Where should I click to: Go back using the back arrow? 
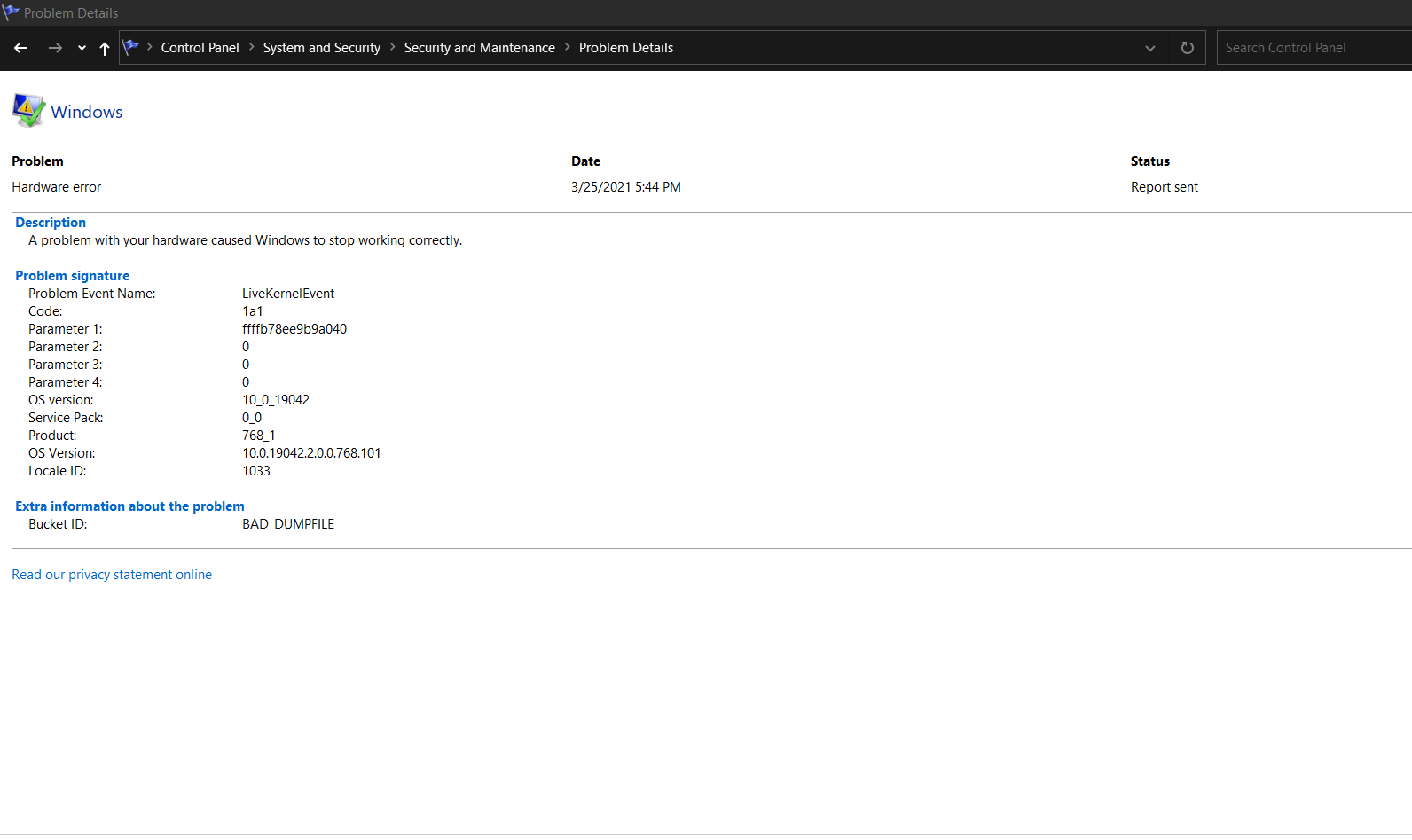[21, 48]
